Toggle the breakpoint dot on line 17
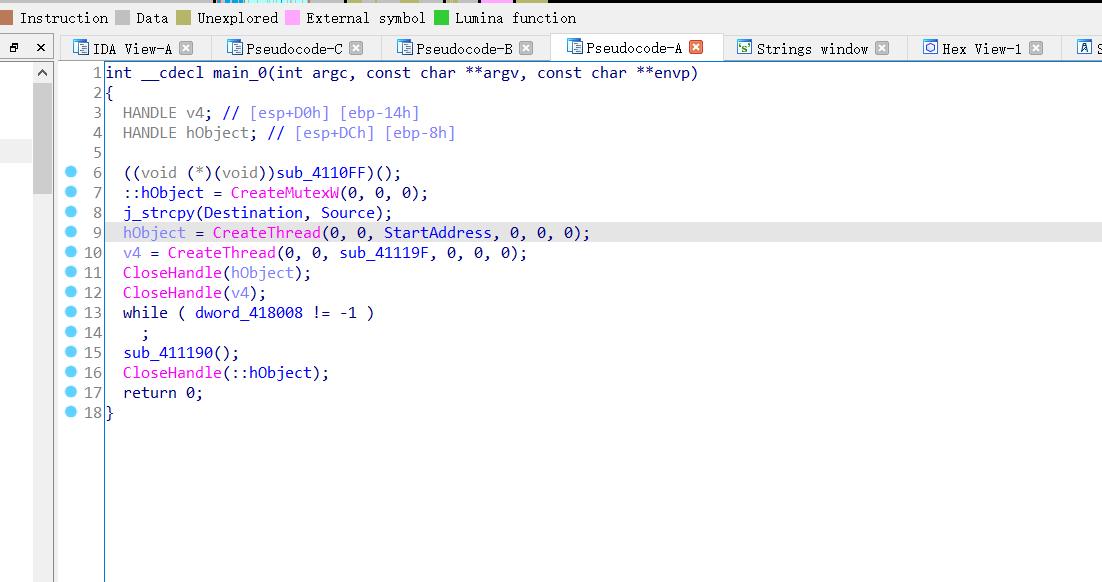The width and height of the screenshot is (1102, 582). tap(71, 392)
